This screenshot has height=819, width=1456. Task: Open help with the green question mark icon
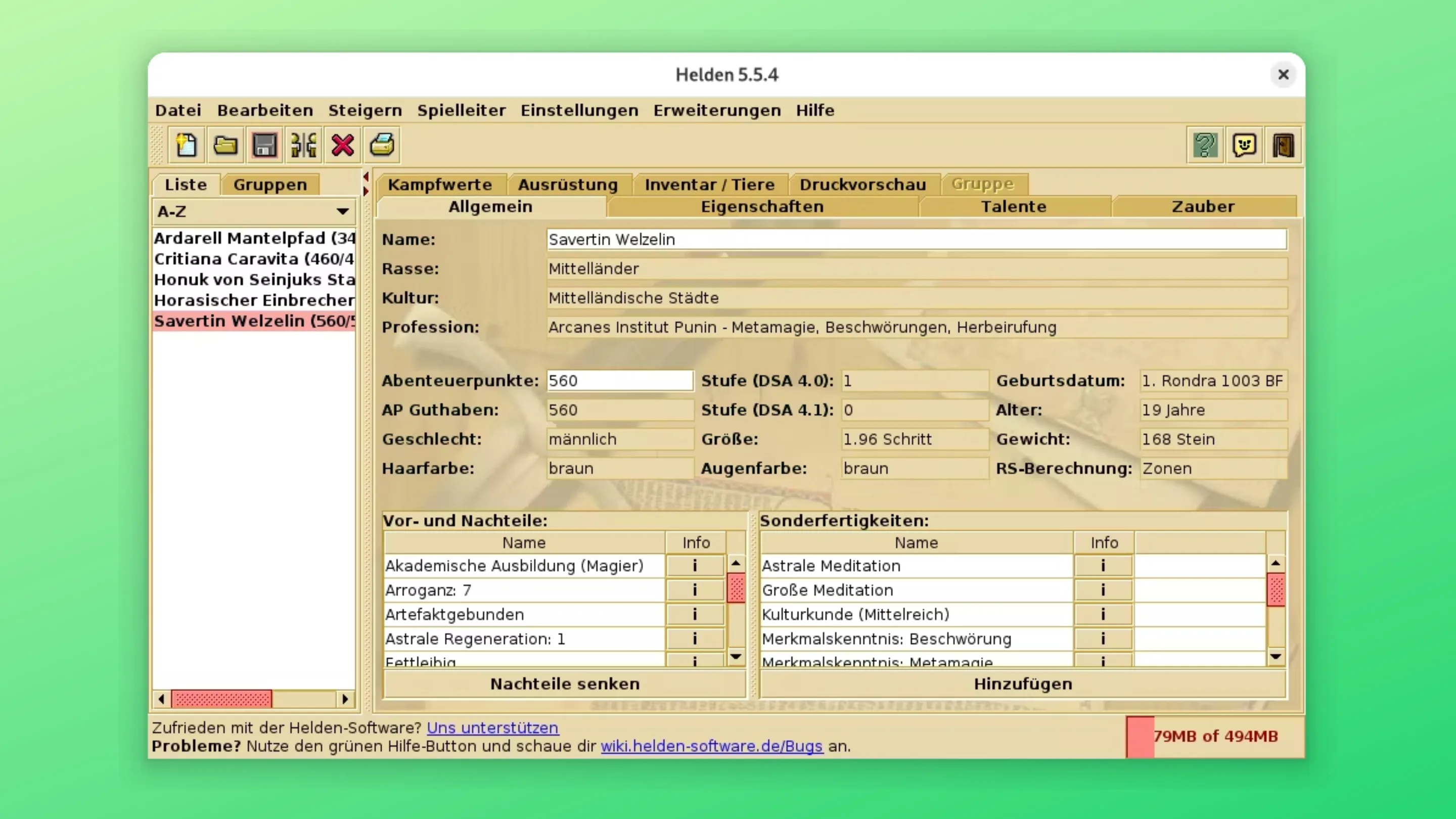click(x=1205, y=145)
